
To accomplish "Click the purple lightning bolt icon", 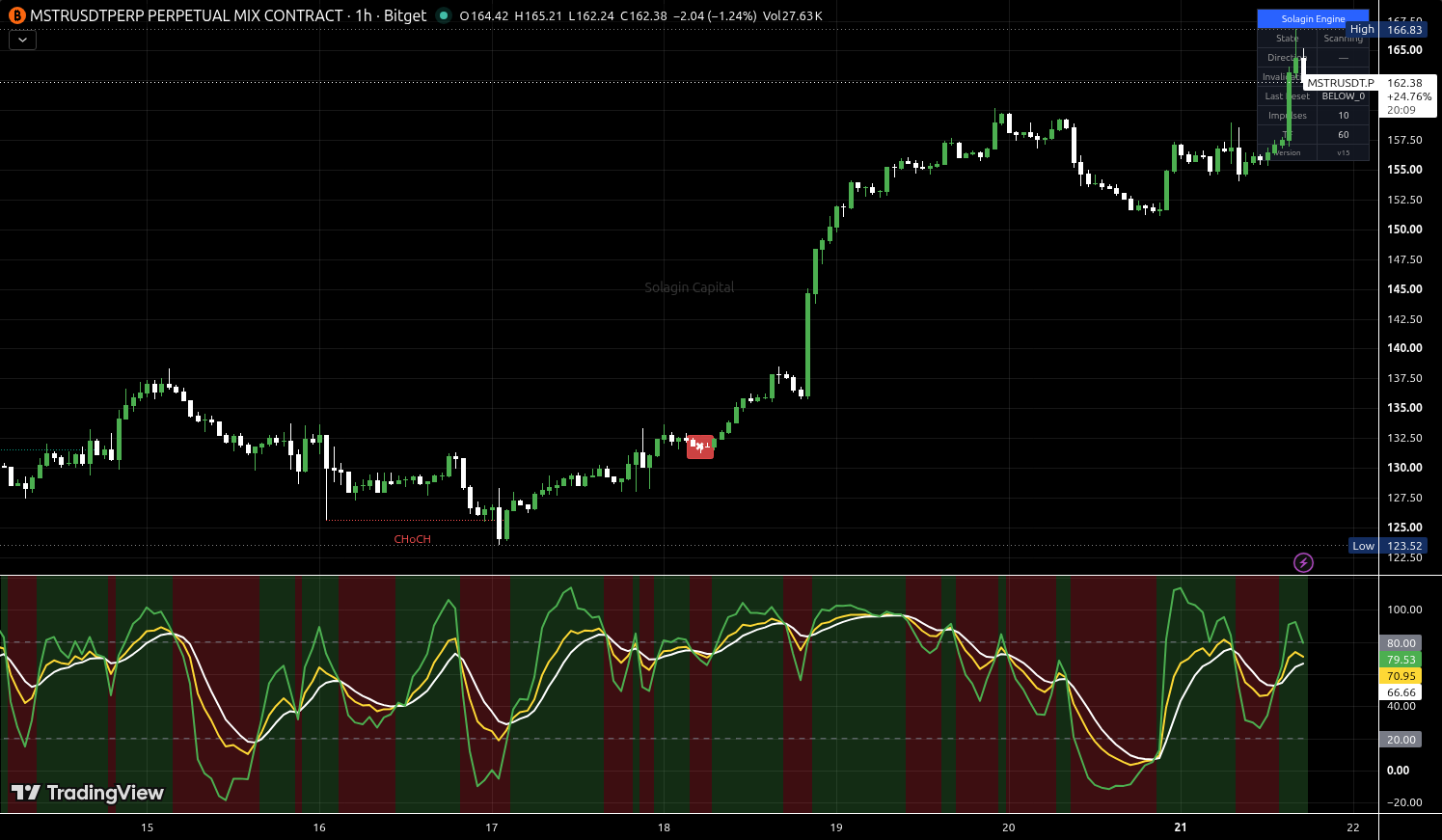I will [1303, 562].
